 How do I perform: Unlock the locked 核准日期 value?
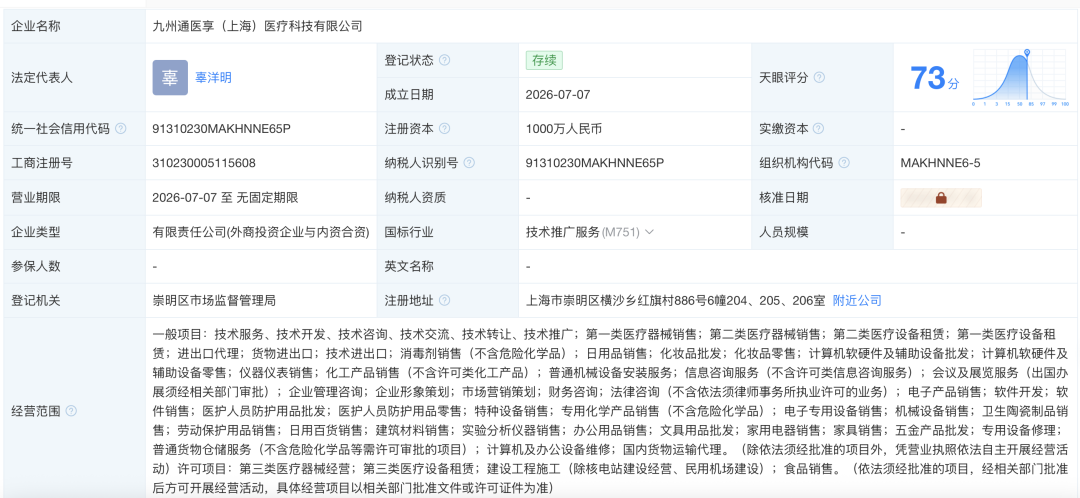[x=941, y=198]
